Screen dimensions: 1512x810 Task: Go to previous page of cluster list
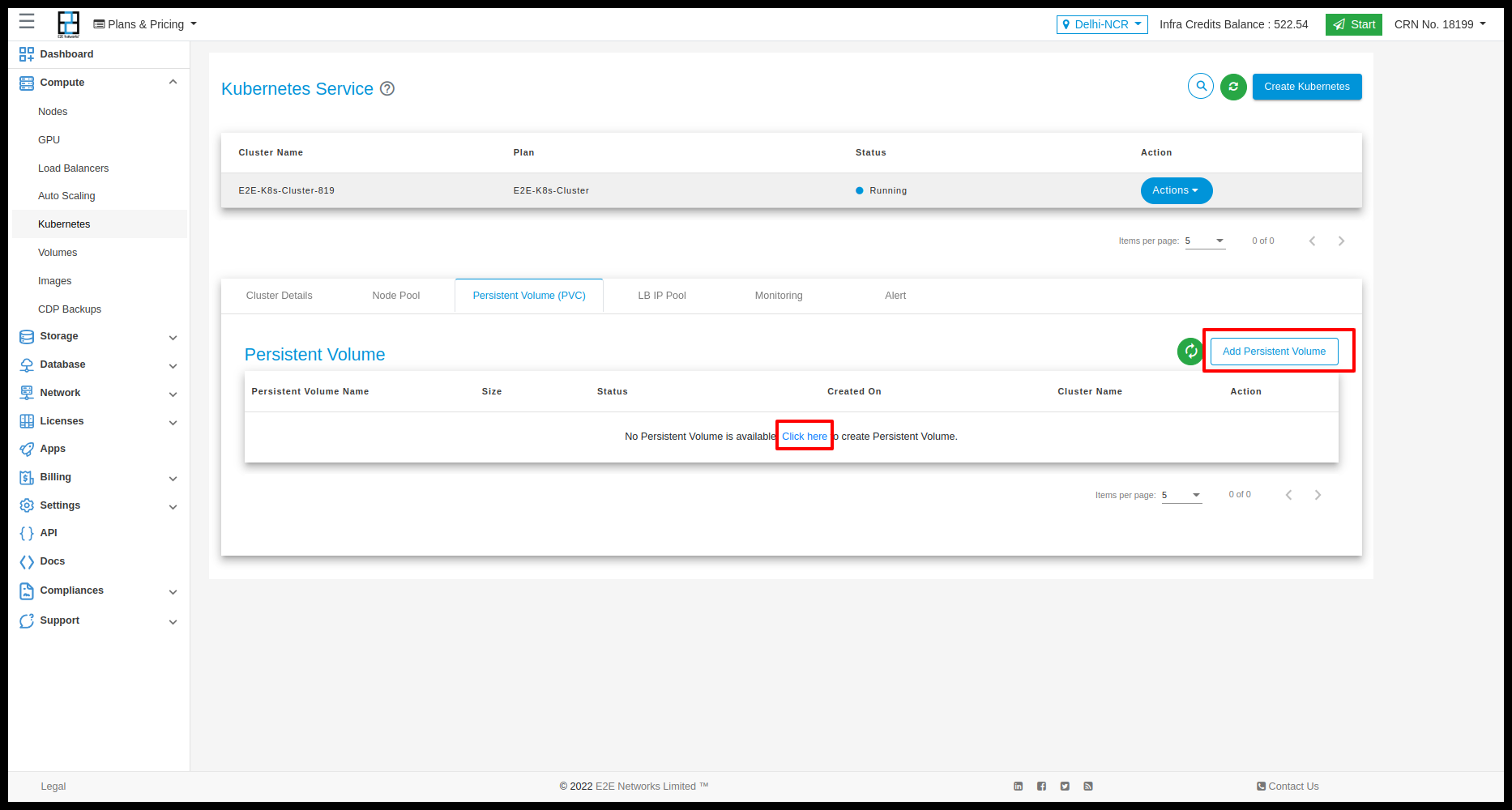1313,241
